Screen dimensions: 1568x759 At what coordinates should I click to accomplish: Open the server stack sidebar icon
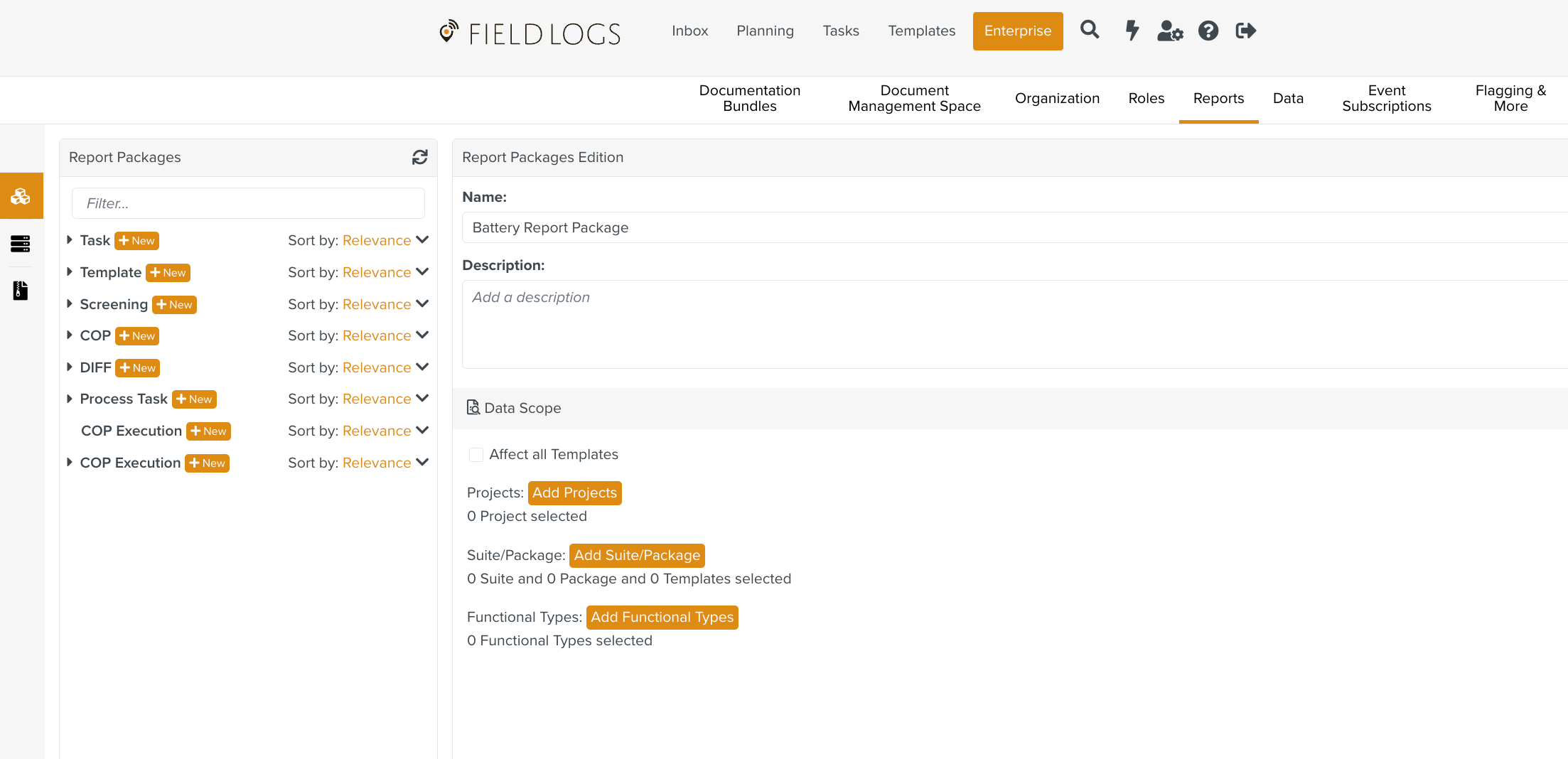click(21, 244)
